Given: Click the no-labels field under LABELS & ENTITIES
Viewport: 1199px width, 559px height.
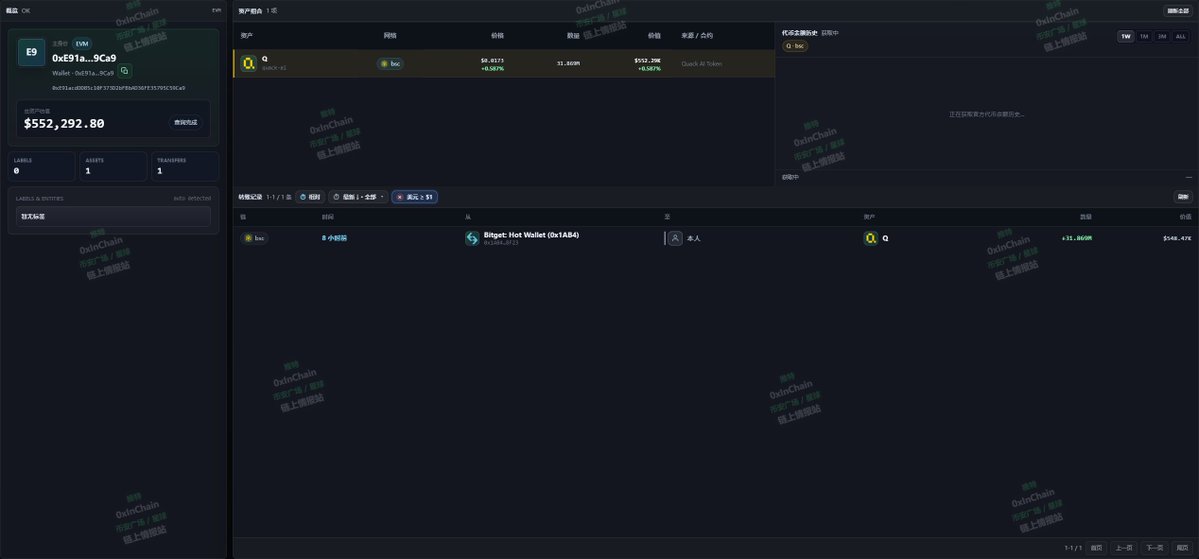Looking at the screenshot, I should point(113,216).
